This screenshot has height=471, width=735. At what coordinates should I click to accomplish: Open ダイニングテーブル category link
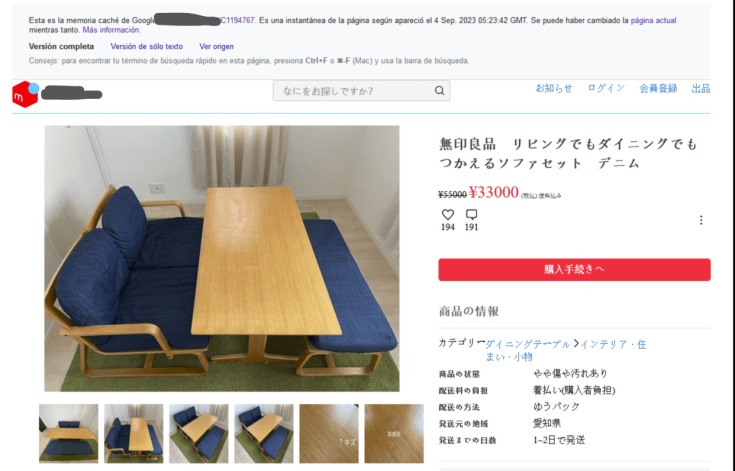click(527, 344)
